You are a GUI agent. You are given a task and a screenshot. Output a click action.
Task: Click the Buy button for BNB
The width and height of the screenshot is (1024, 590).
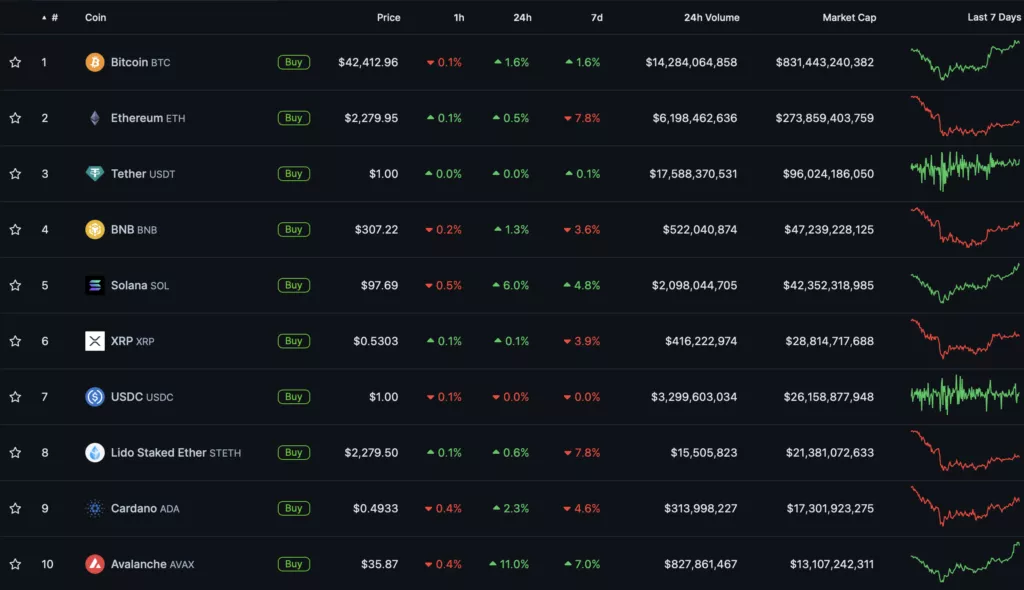click(x=294, y=229)
